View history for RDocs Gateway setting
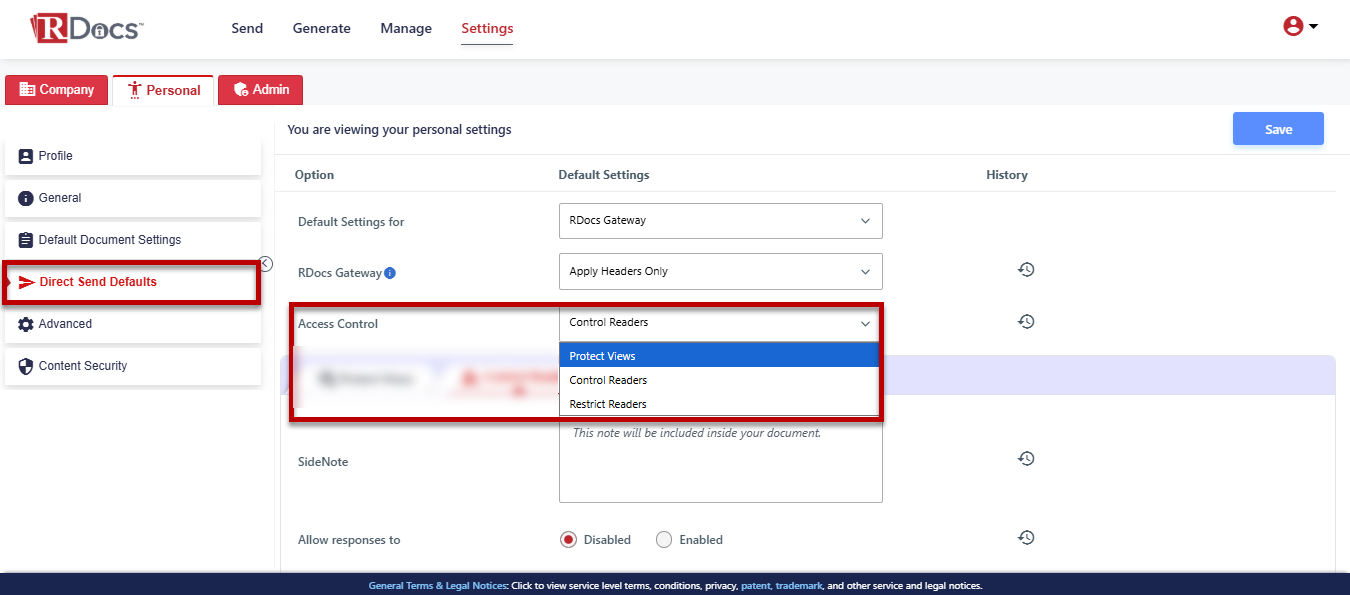The image size is (1350, 595). [1025, 270]
